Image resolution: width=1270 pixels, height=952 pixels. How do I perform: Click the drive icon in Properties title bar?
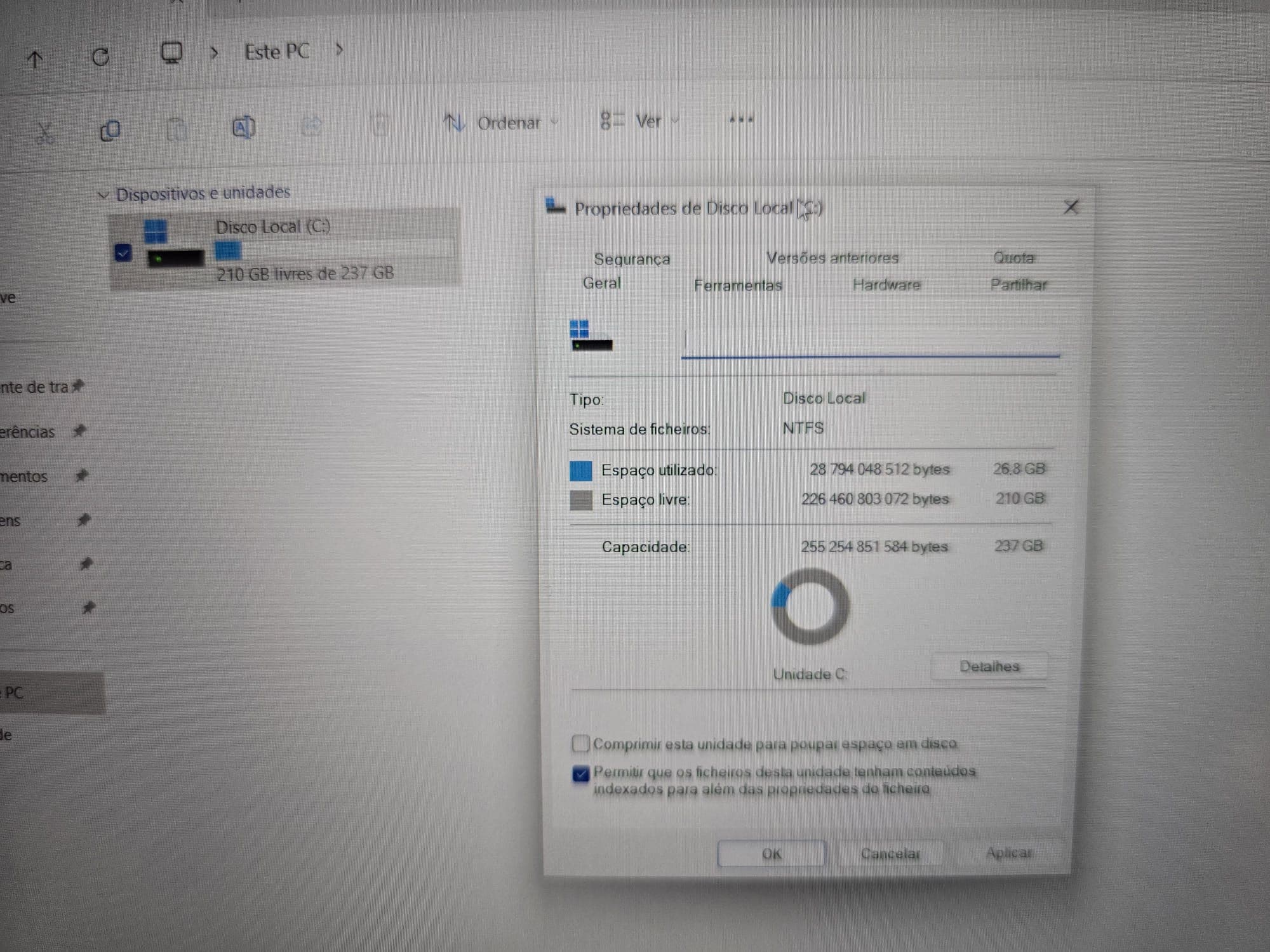coord(555,206)
